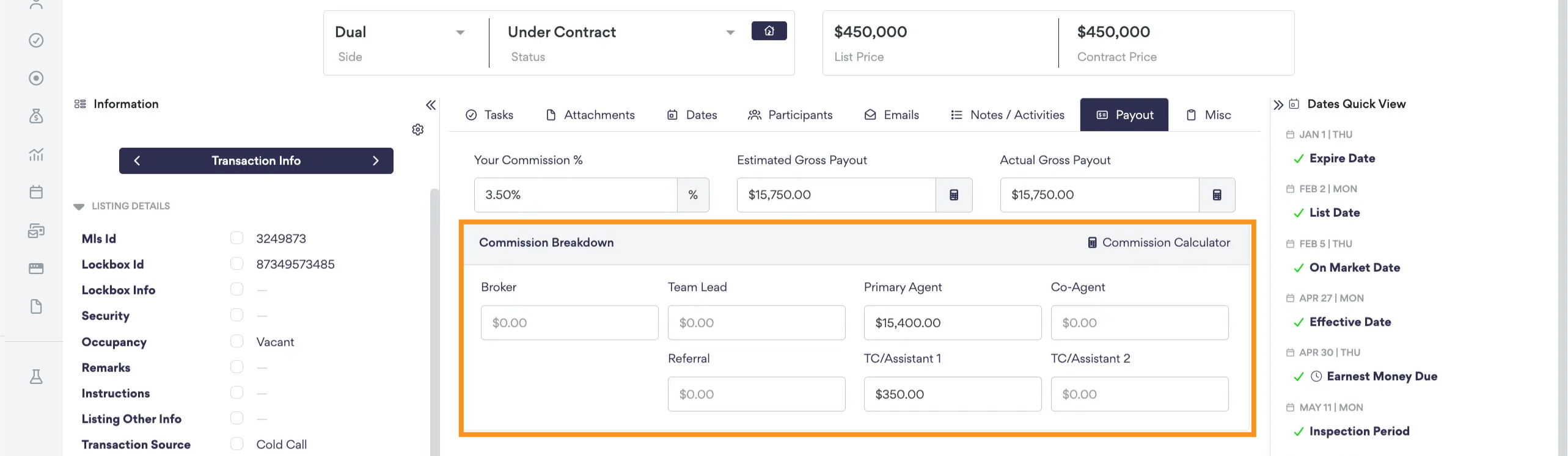Click the flask icon in left sidebar
This screenshot has width=1568, height=456.
point(36,377)
